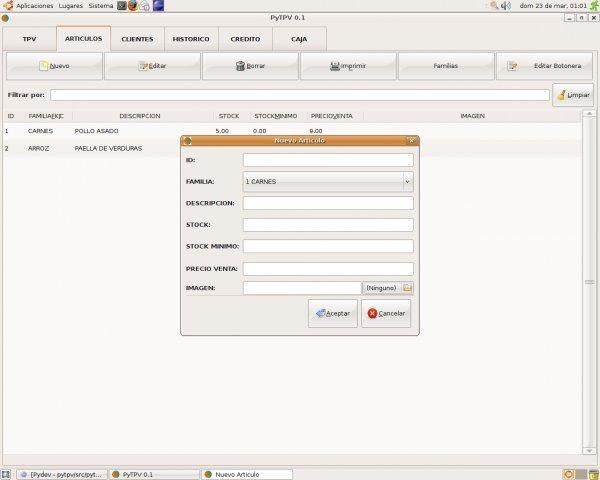
Task: Click the STOCK MINIMO input field
Action: click(328, 246)
